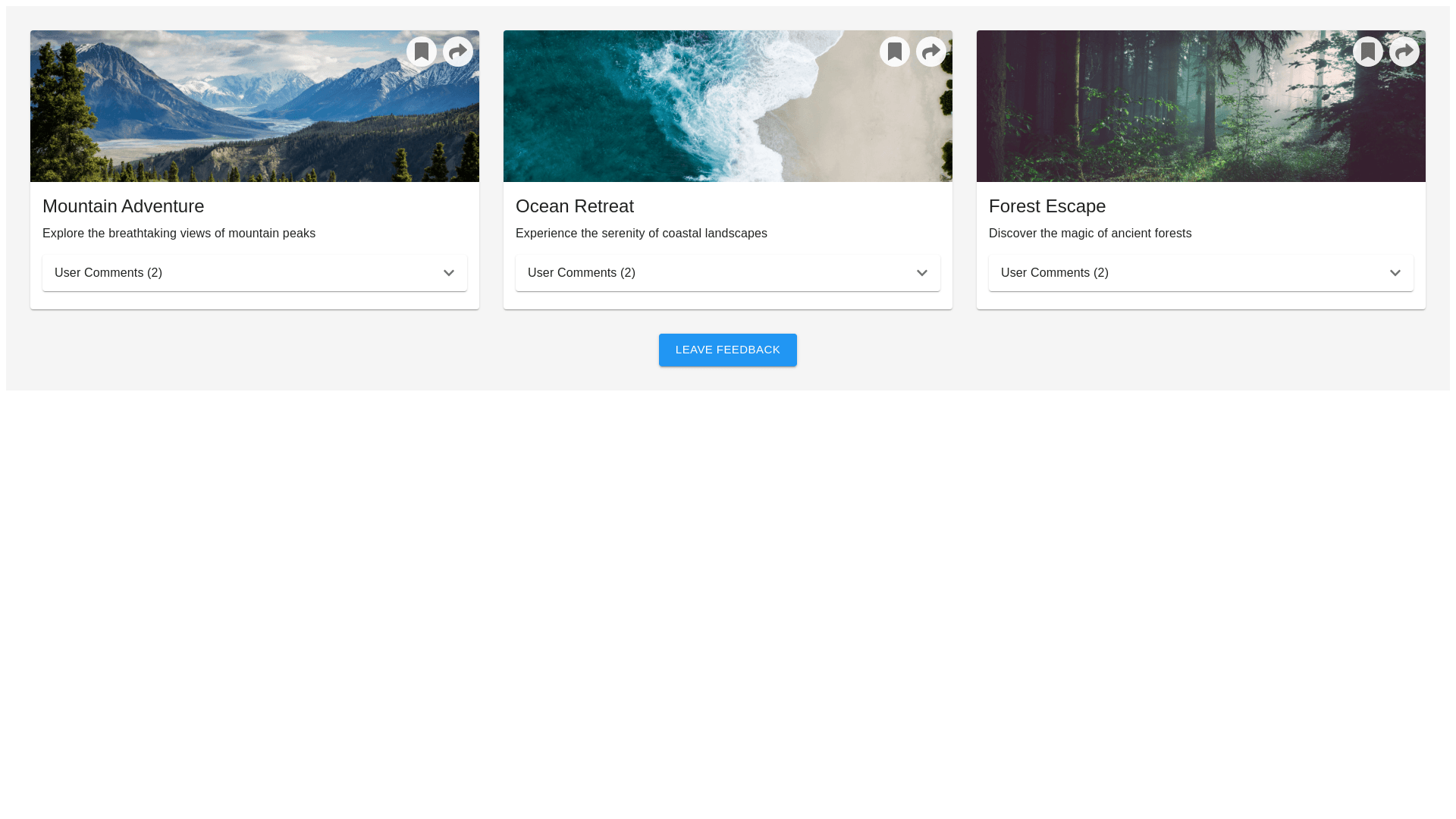
Task: Bookmark the Ocean Retreat card
Action: click(895, 52)
